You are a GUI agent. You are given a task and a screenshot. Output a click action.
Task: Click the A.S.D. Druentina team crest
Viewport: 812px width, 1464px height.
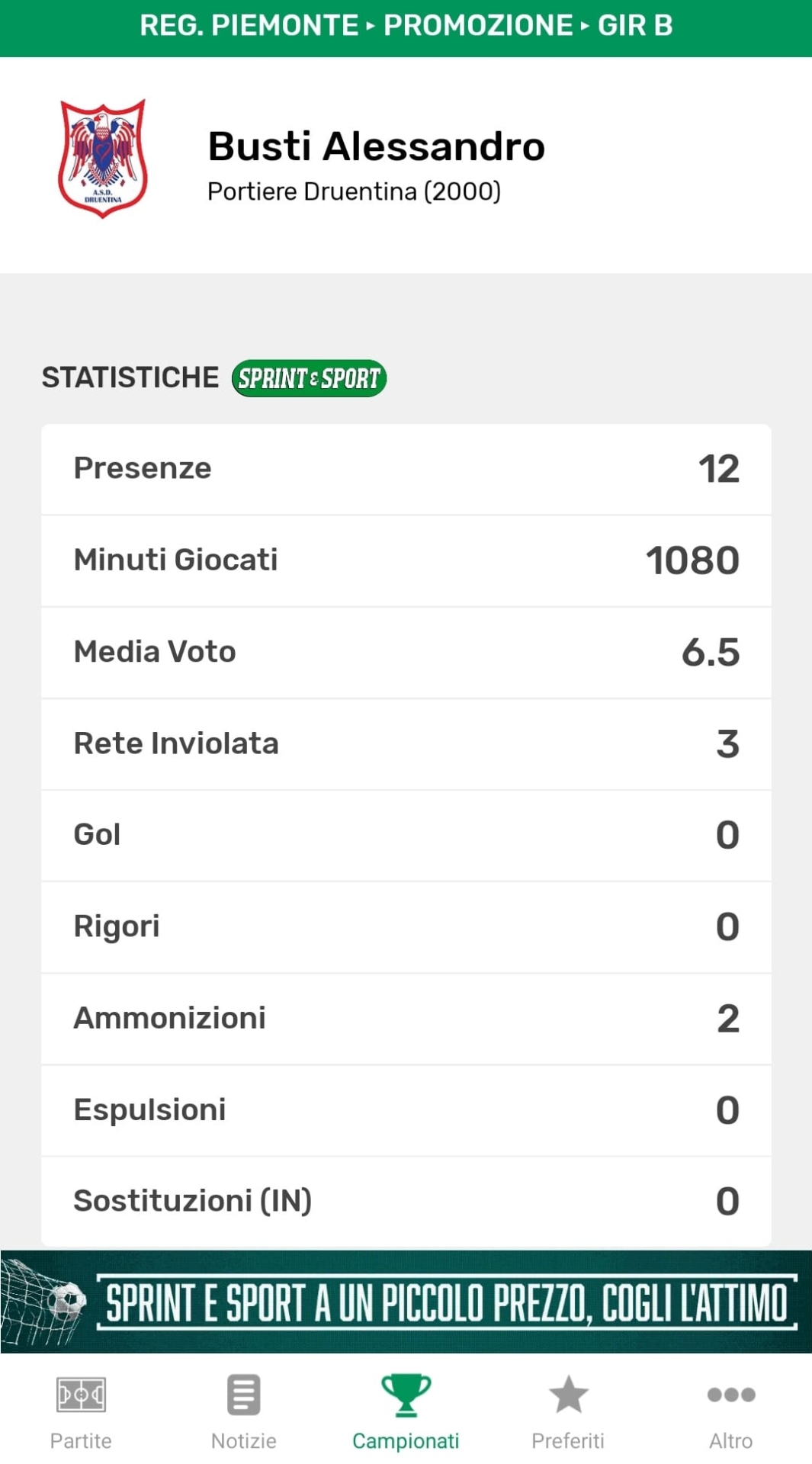[103, 159]
